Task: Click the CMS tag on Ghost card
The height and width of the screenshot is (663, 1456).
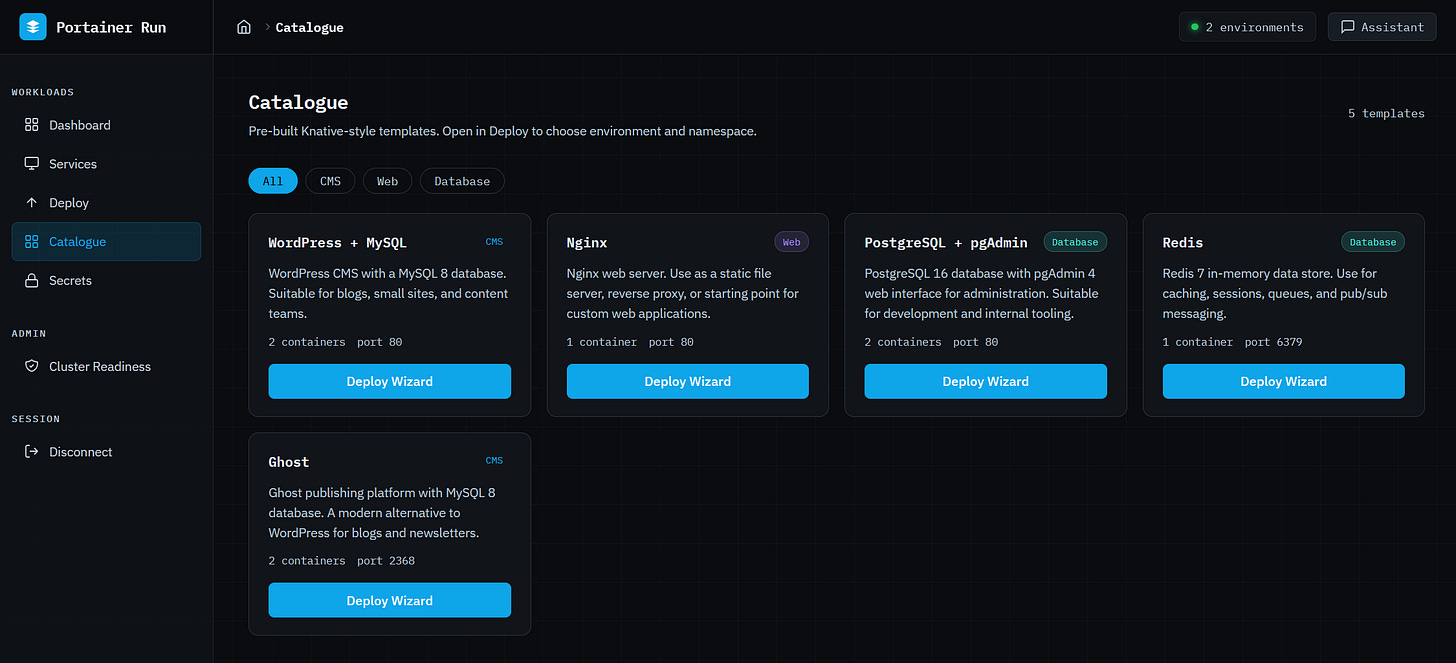Action: pyautogui.click(x=494, y=461)
